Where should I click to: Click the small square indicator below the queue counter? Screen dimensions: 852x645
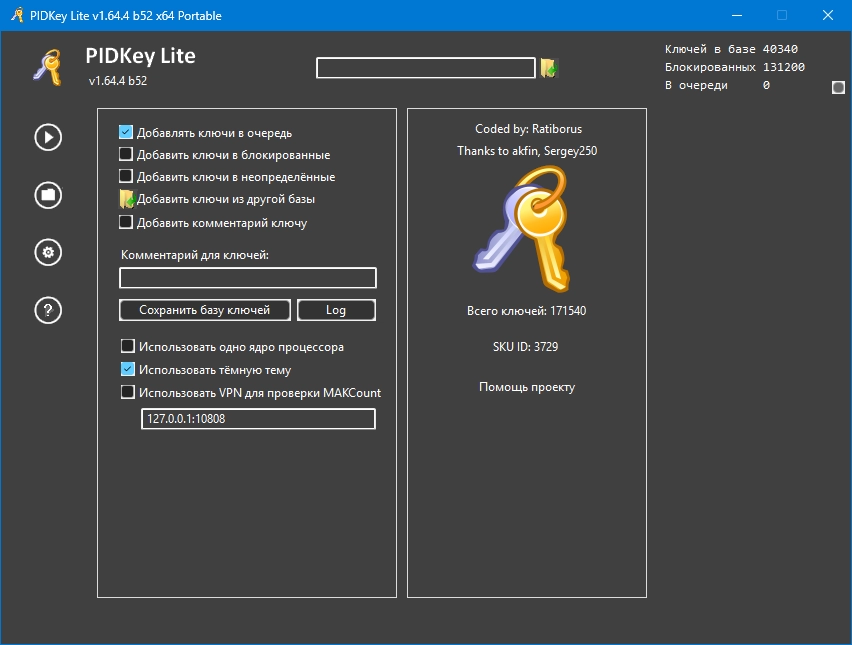(x=838, y=87)
